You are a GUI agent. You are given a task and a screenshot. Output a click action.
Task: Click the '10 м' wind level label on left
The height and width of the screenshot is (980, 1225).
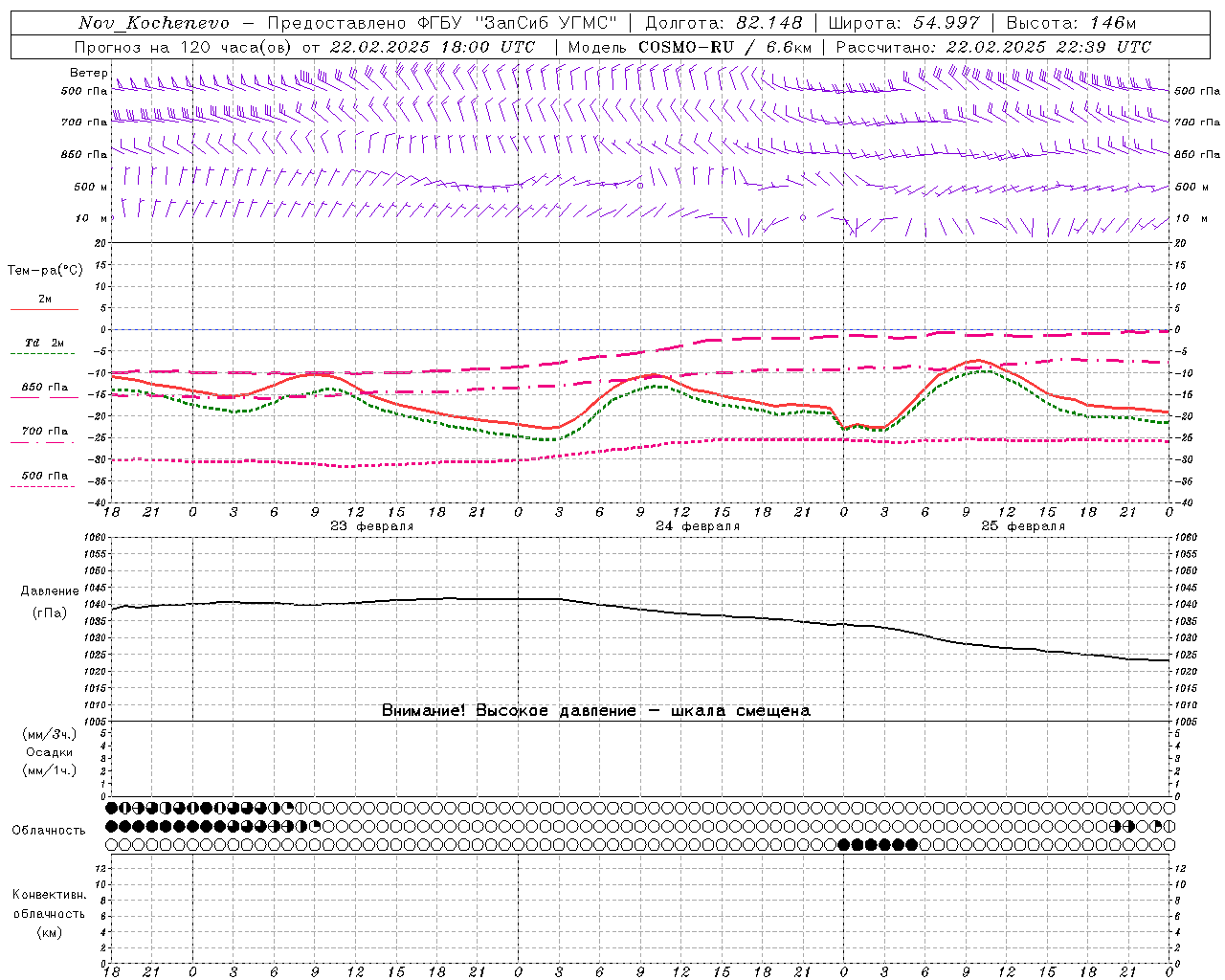click(x=92, y=218)
